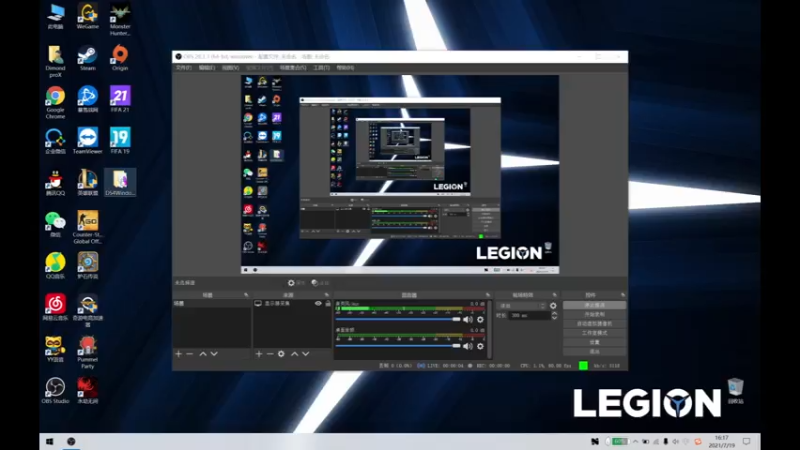Move selected scene up arrow
Viewport: 800px width, 450px height.
pos(203,354)
